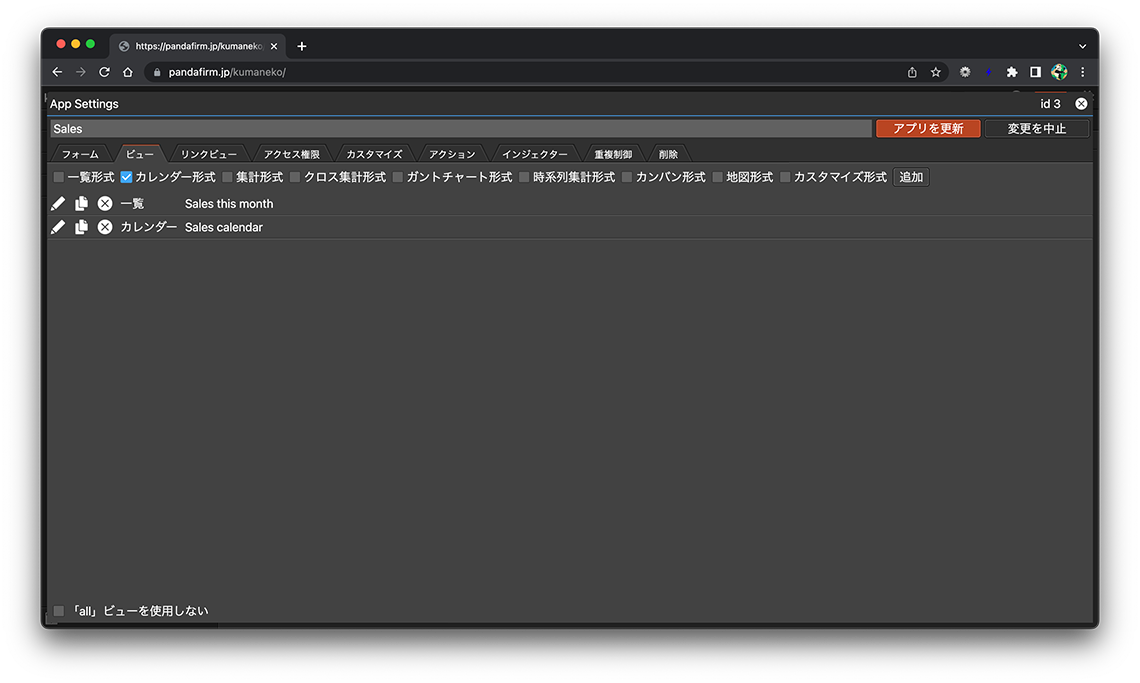1140x683 pixels.
Task: Copy the Sales calendar view
Action: pos(81,228)
